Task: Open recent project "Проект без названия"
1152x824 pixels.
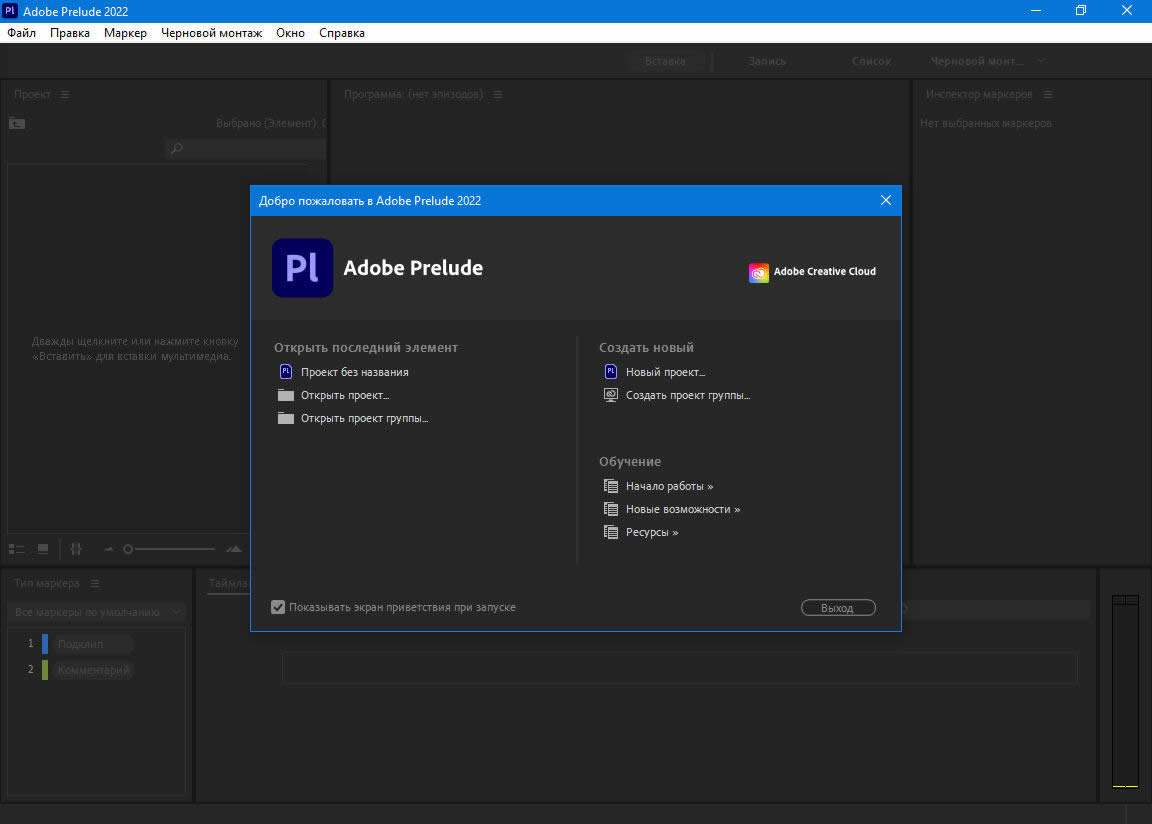Action: pyautogui.click(x=354, y=372)
